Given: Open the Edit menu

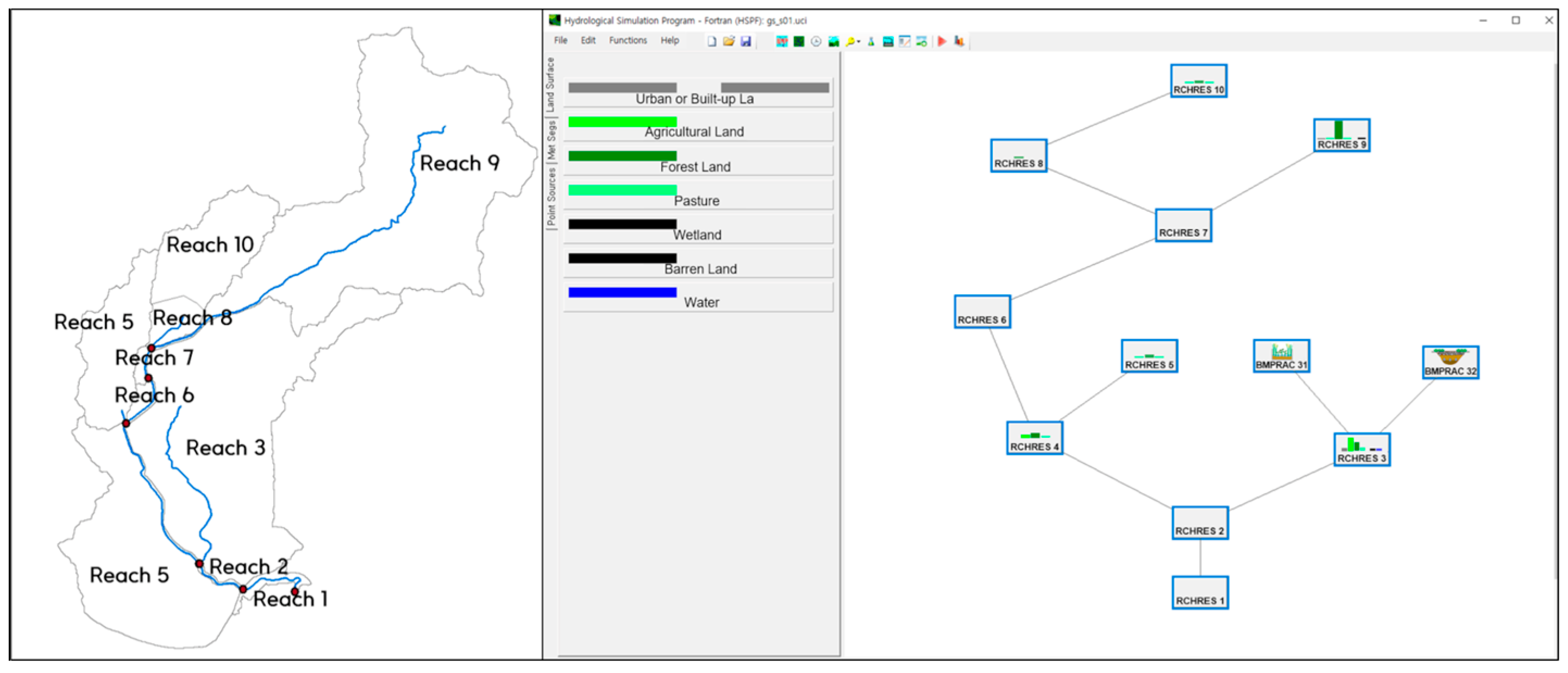Looking at the screenshot, I should [x=587, y=41].
